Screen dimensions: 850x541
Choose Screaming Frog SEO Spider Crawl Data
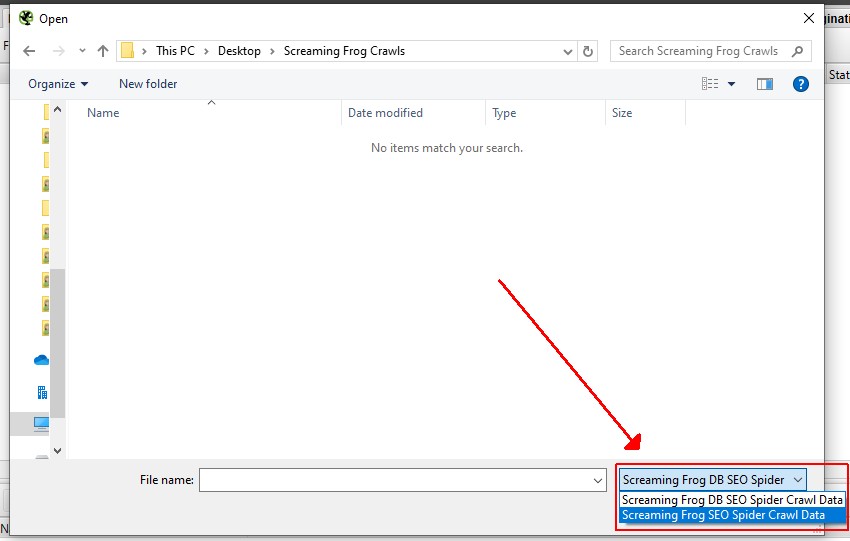coord(732,515)
